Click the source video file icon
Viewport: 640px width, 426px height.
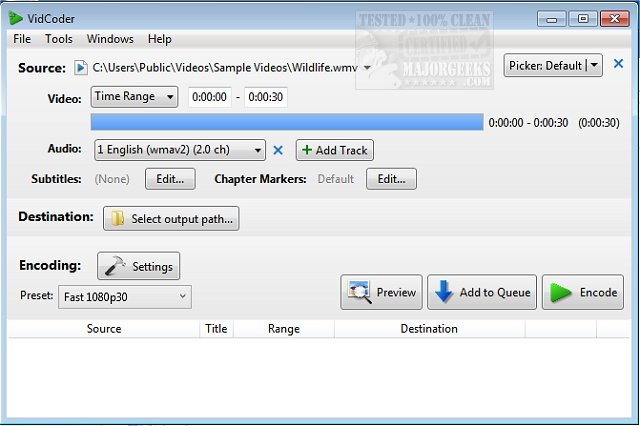point(80,68)
